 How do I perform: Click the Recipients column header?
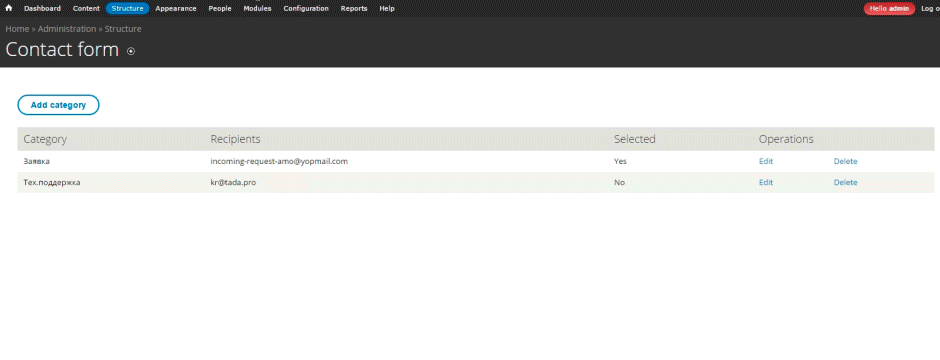(235, 139)
